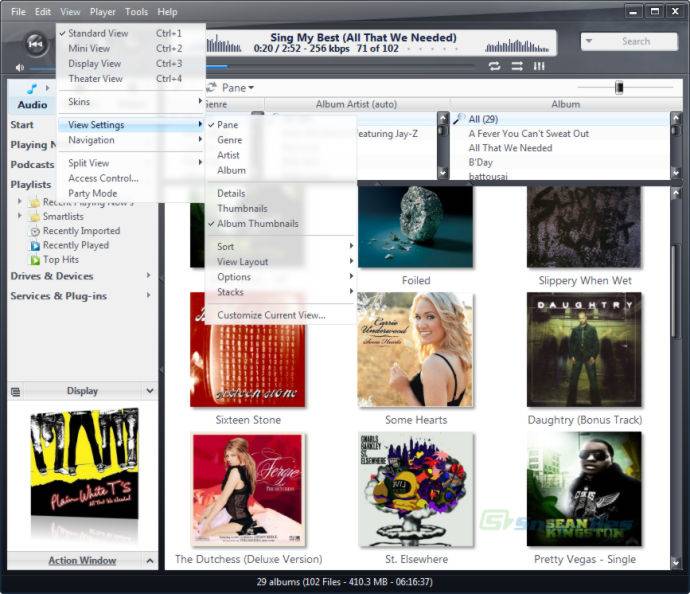Screen dimensions: 690x594
Task: Switch to Theater View
Action: pos(130,79)
